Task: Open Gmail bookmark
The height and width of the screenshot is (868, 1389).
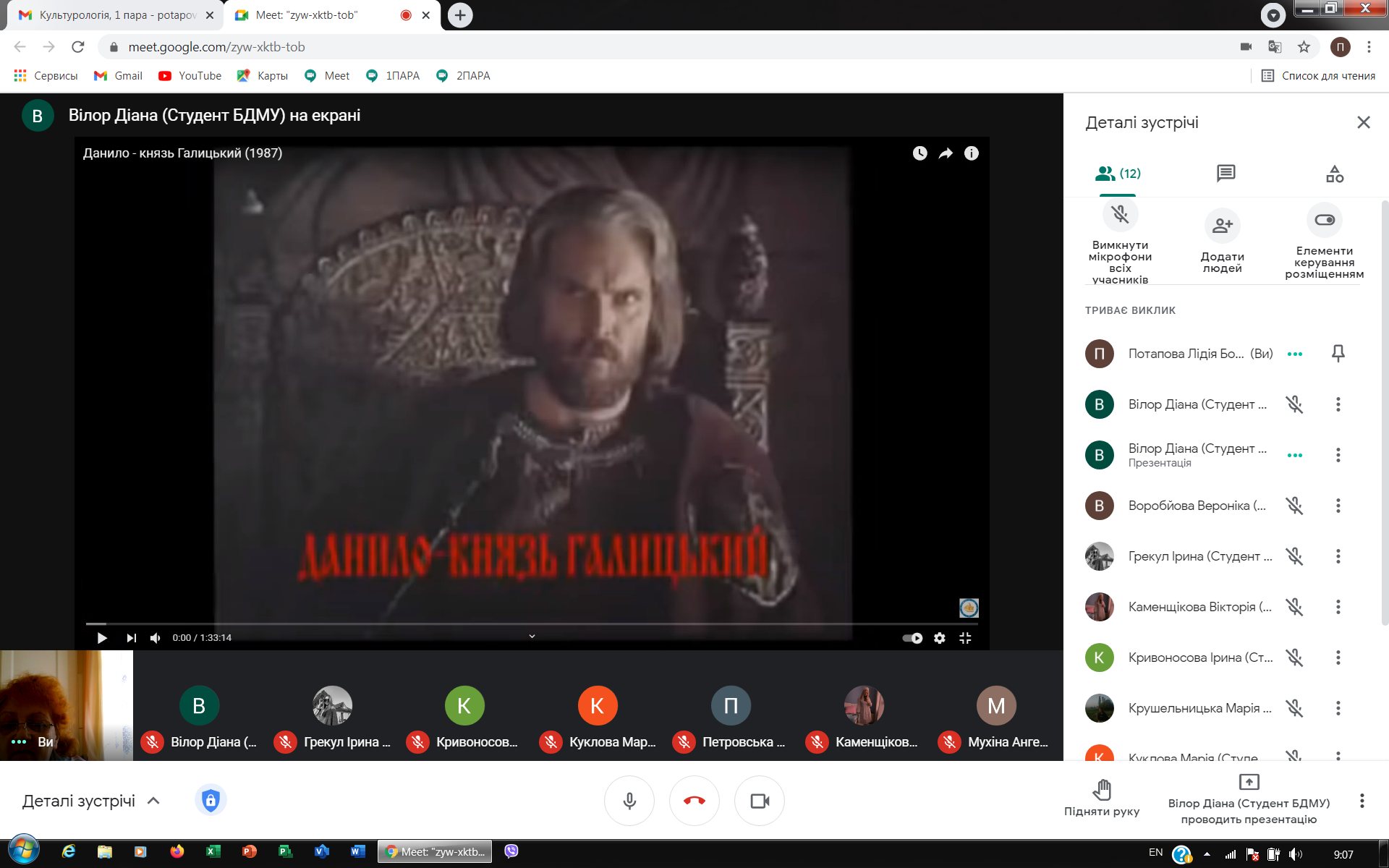Action: (119, 76)
